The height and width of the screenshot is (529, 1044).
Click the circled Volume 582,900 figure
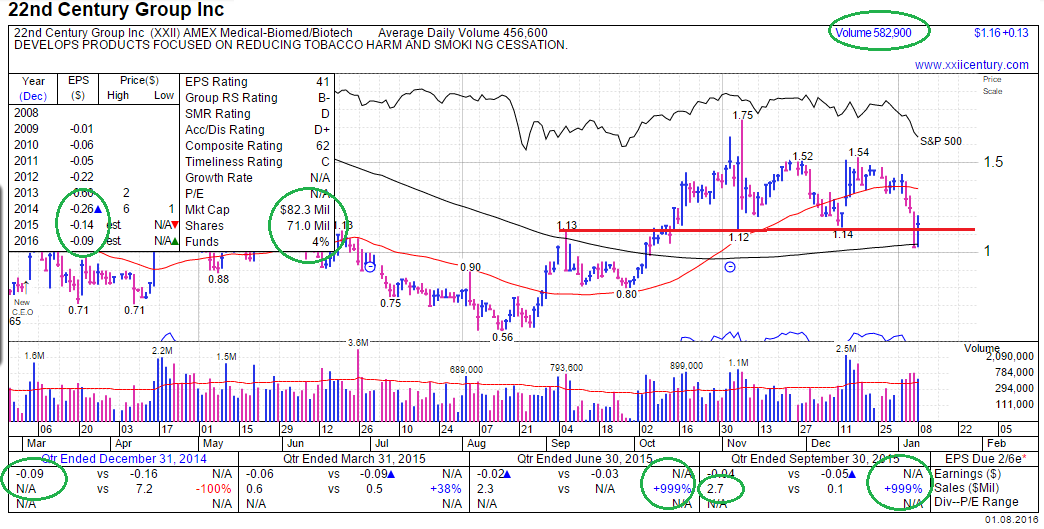coord(880,33)
